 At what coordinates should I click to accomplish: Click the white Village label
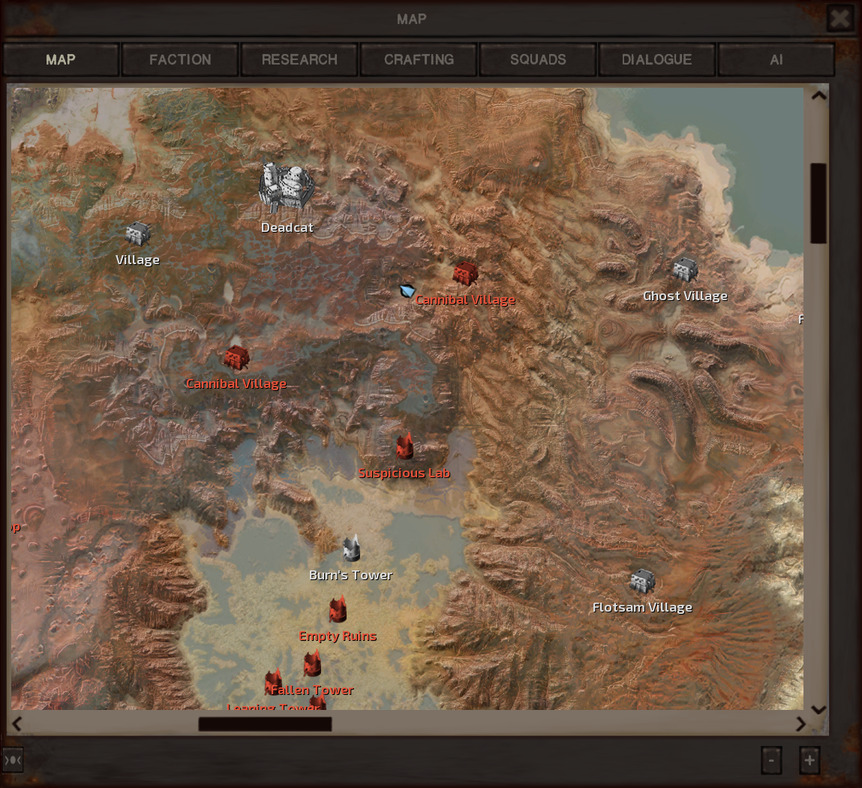pyautogui.click(x=137, y=260)
